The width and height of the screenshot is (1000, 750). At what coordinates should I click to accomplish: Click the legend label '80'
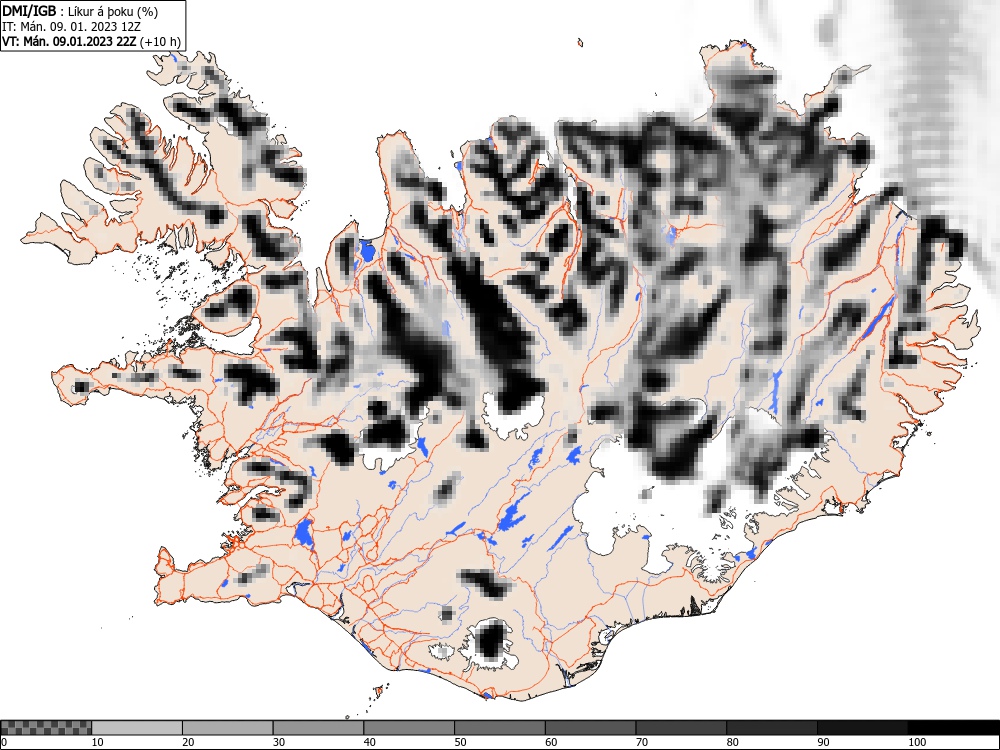pos(732,742)
